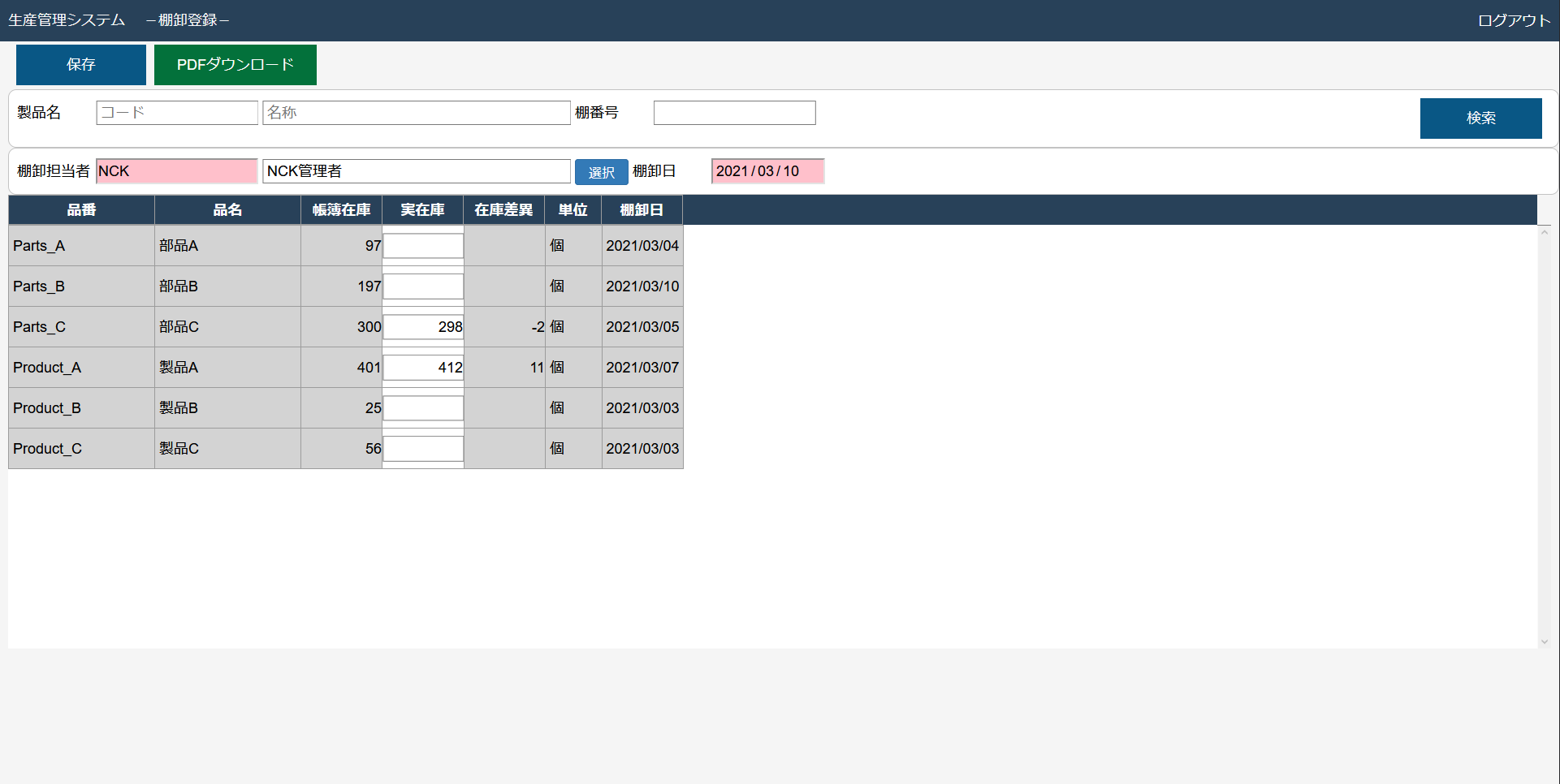Click the scrollbar down arrow in the table

tap(1544, 641)
